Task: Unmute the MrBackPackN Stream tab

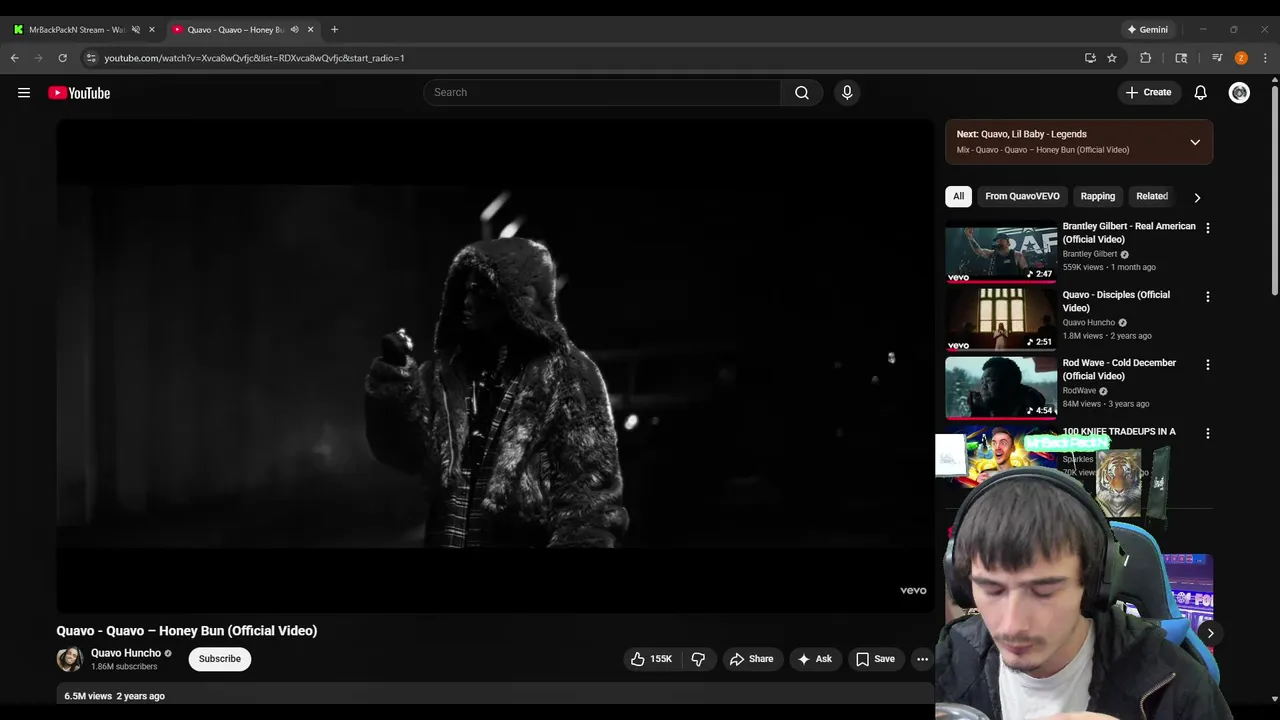Action: [136, 29]
